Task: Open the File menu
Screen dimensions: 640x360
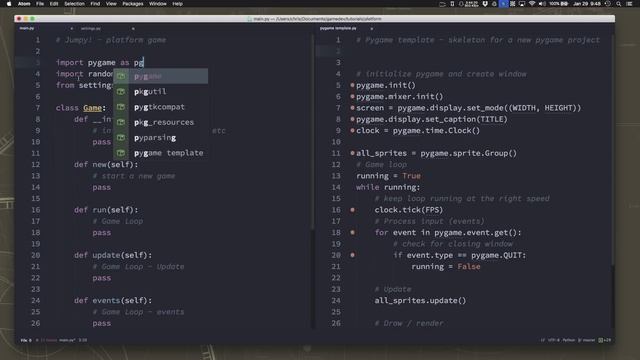Action: pyautogui.click(x=40, y=4)
